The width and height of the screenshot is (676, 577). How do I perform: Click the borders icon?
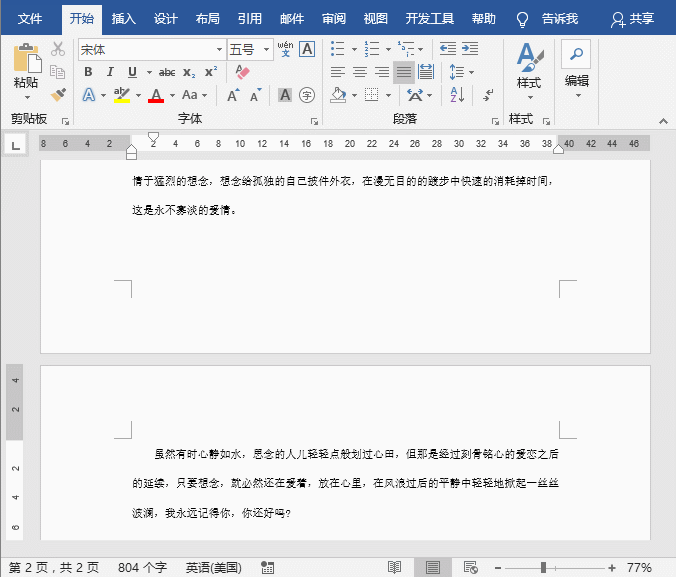(371, 95)
